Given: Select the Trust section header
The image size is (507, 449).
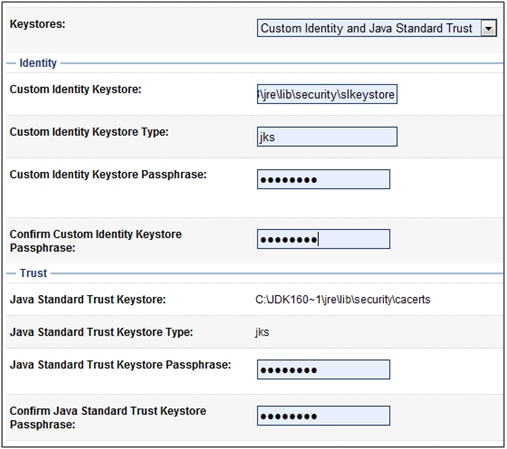Looking at the screenshot, I should tap(33, 273).
